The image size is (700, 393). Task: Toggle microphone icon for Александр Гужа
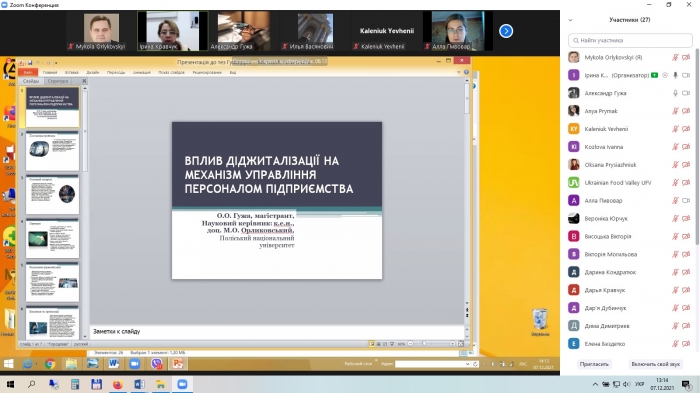point(675,93)
